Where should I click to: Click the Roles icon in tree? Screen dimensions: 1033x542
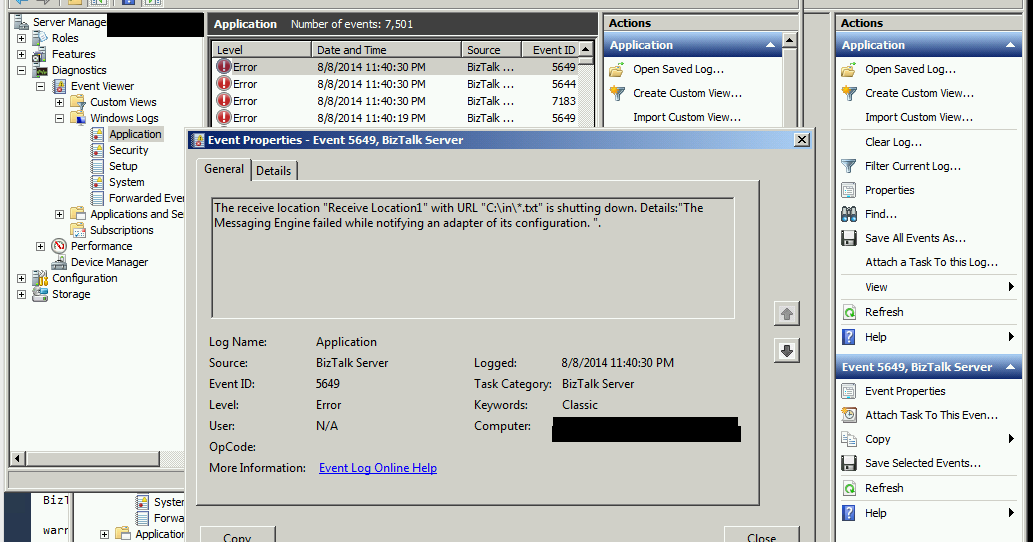click(40, 38)
